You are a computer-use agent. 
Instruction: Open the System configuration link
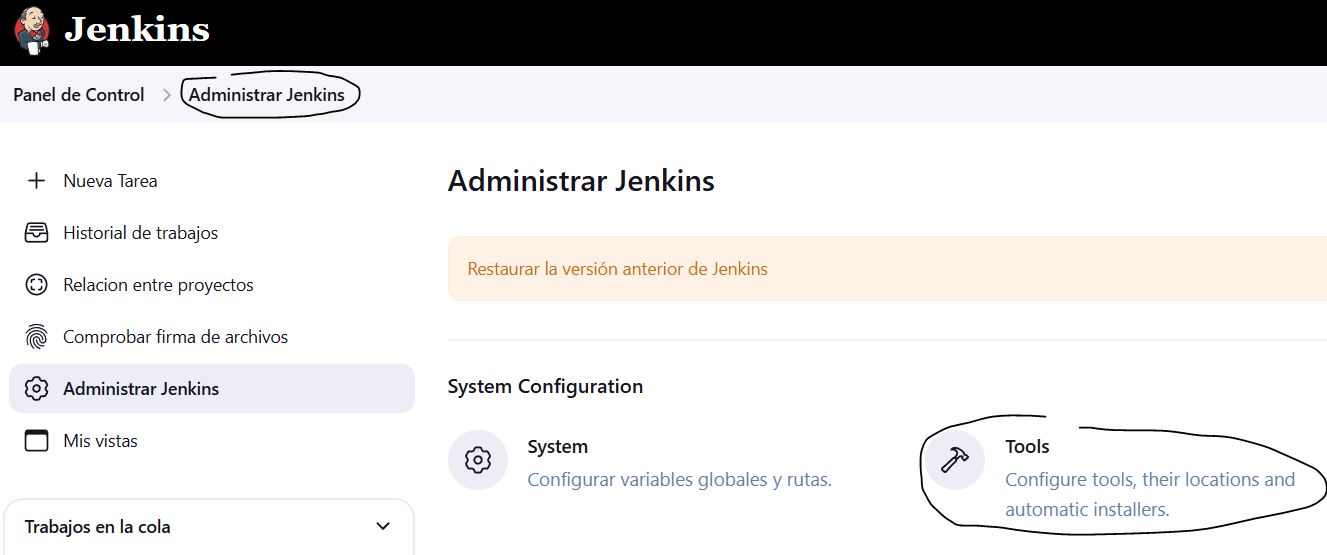(x=558, y=446)
